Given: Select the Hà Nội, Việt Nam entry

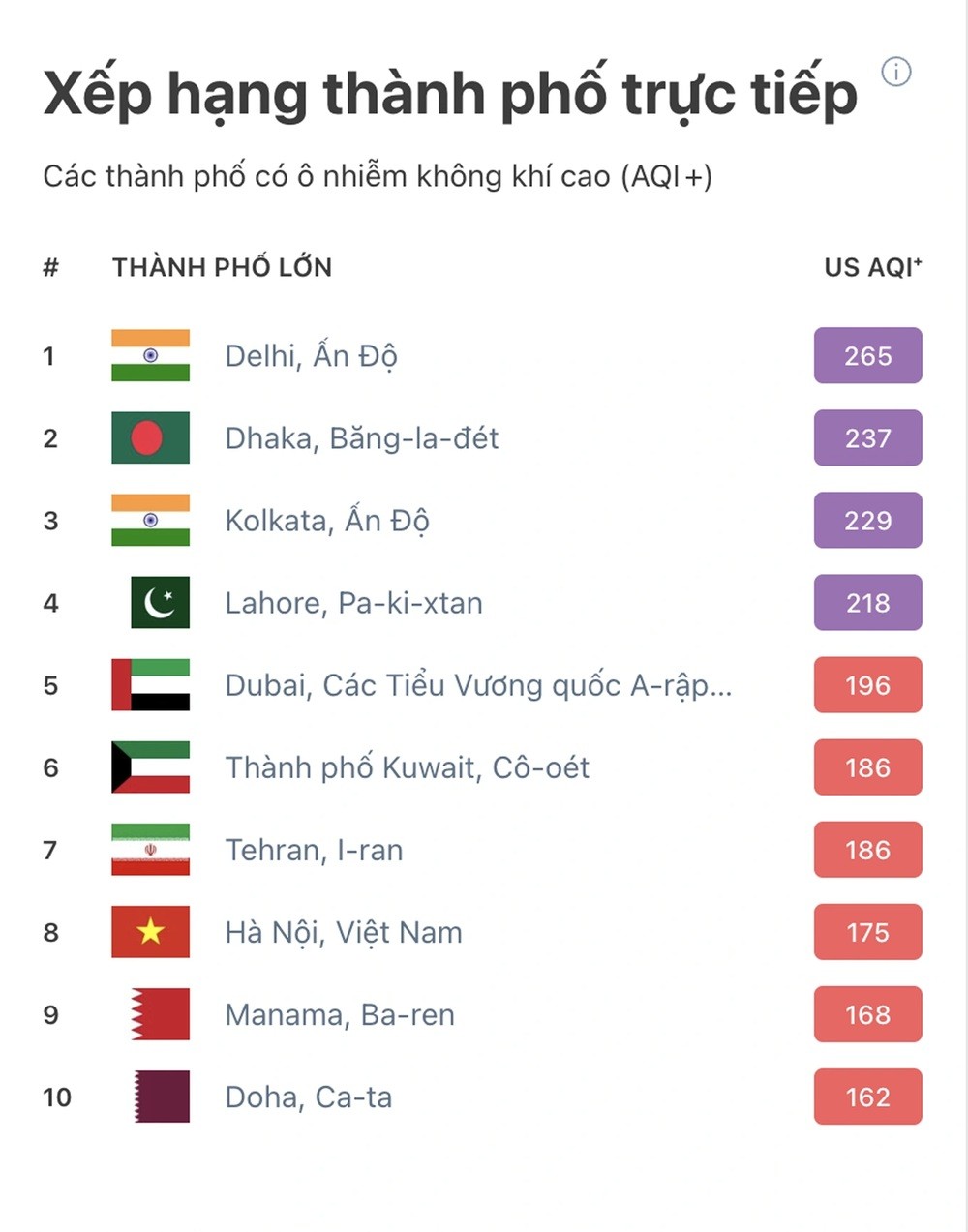Looking at the screenshot, I should (344, 932).
